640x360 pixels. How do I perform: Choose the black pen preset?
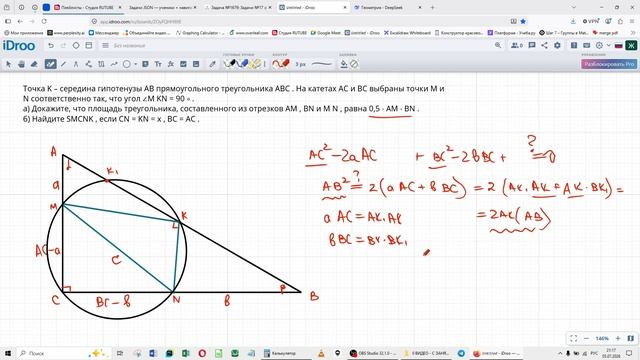230,64
